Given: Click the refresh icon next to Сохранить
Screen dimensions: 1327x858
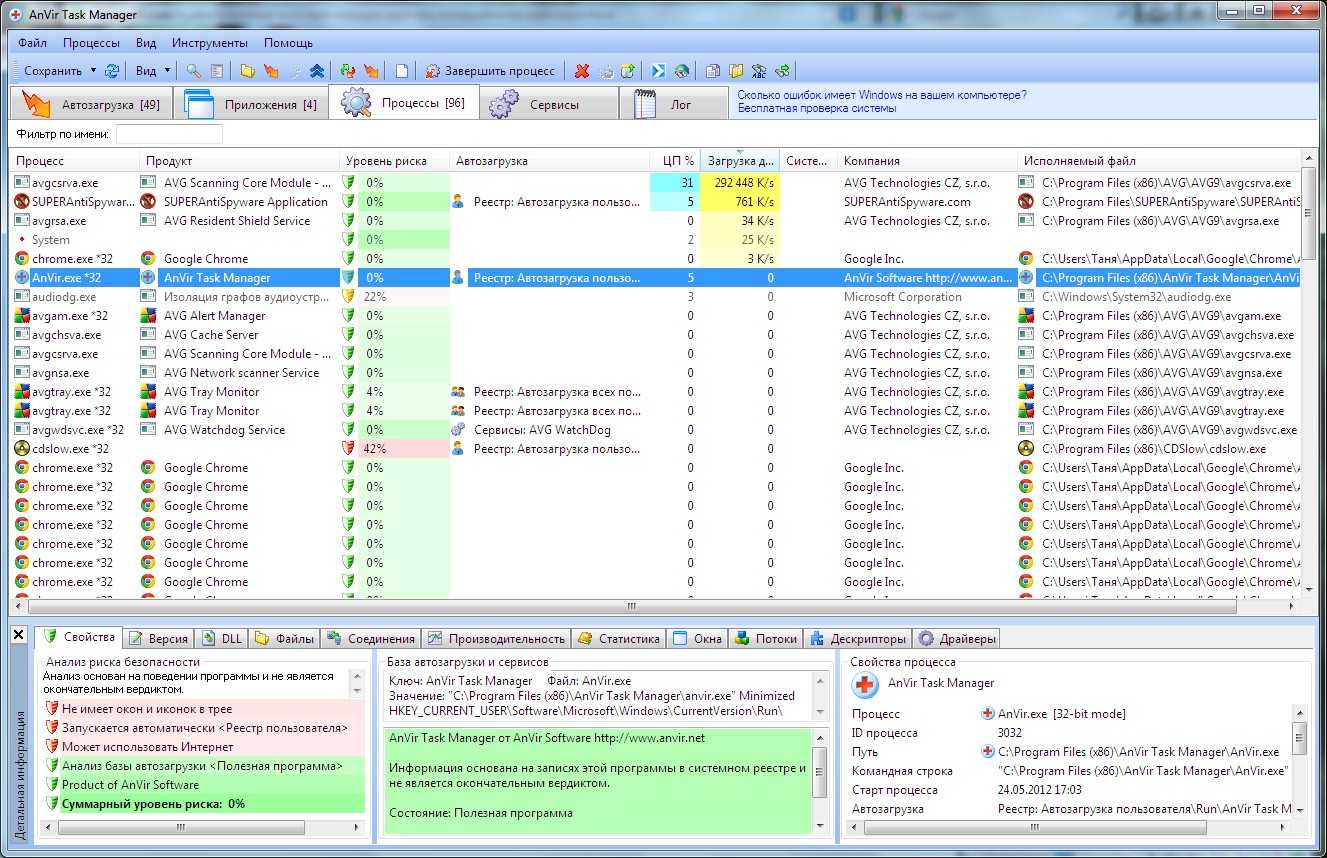Looking at the screenshot, I should (x=112, y=71).
